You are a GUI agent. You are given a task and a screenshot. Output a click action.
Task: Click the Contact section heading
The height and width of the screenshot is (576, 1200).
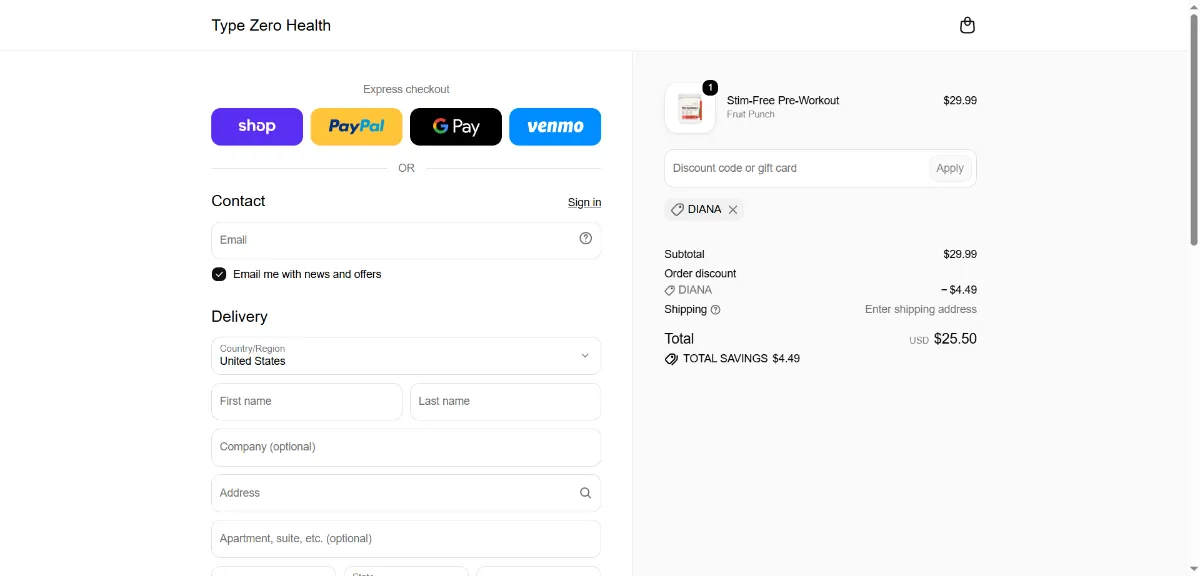coord(238,201)
